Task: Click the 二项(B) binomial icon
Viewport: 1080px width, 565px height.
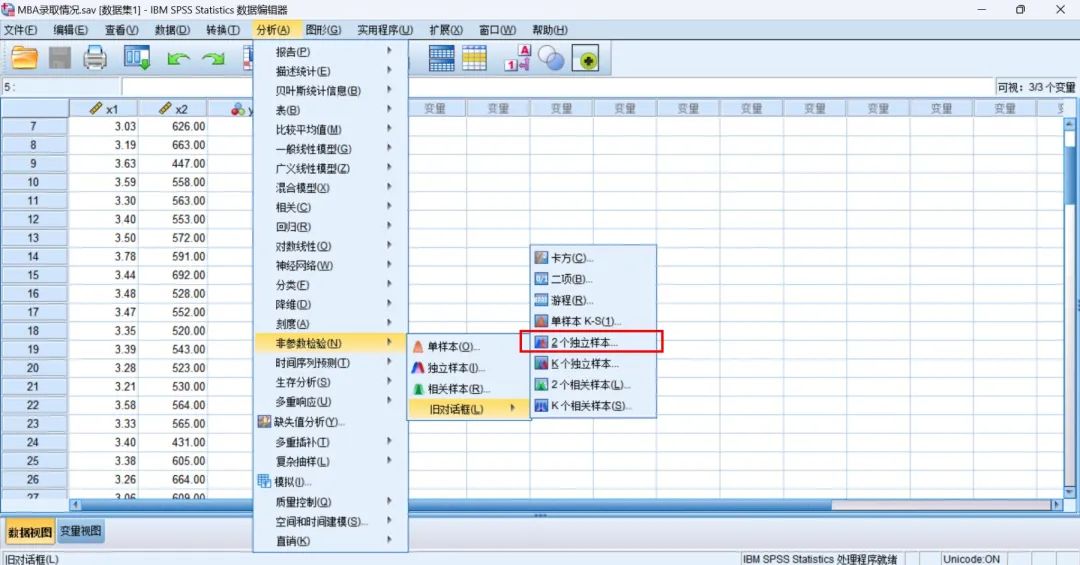Action: (541, 279)
